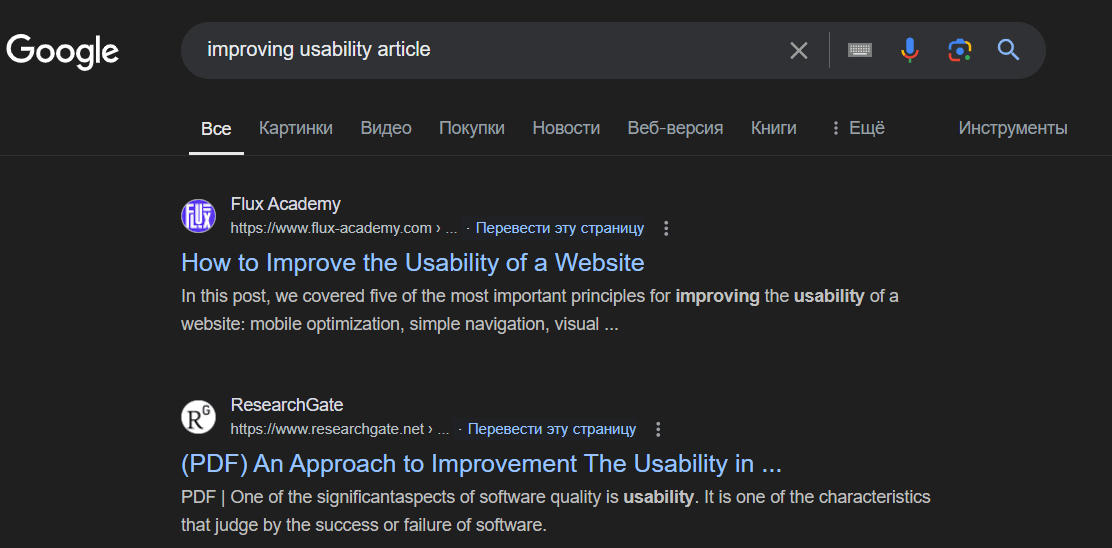Open three-dot options for ResearchGate result
This screenshot has width=1112, height=548.
click(x=658, y=429)
